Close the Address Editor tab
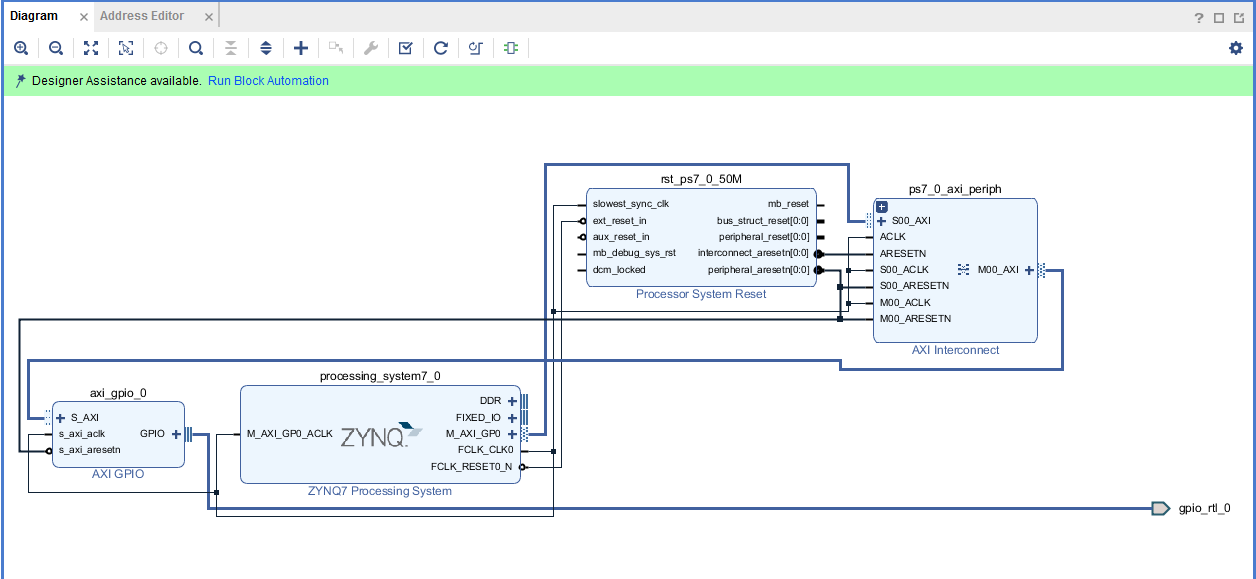The image size is (1256, 579). click(x=207, y=17)
